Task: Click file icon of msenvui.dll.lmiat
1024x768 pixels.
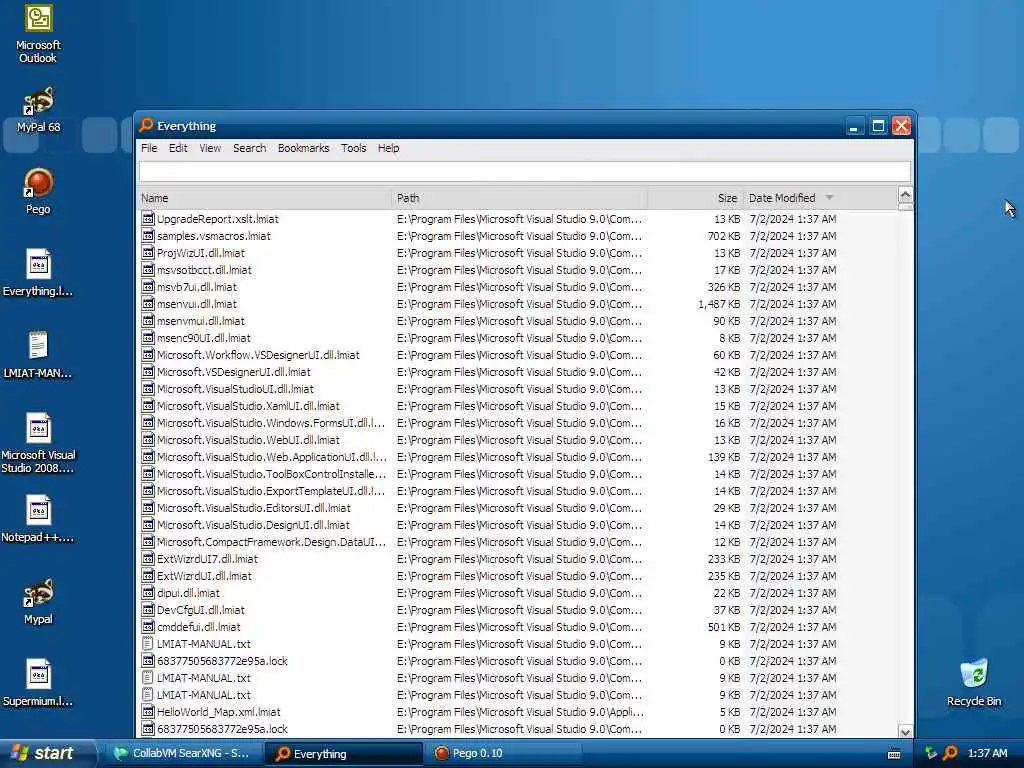Action: 148,304
